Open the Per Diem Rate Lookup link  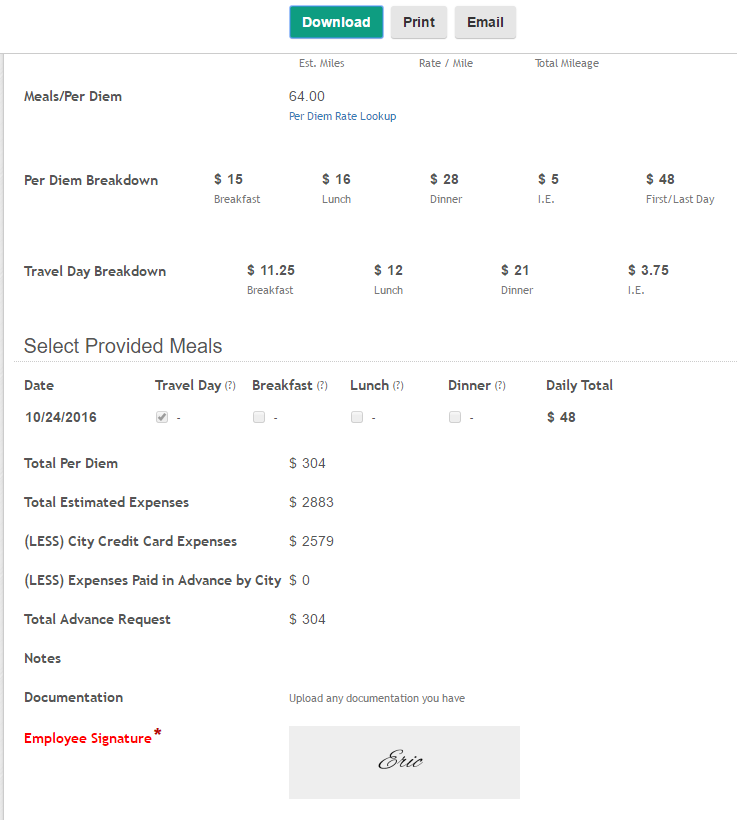coord(342,116)
